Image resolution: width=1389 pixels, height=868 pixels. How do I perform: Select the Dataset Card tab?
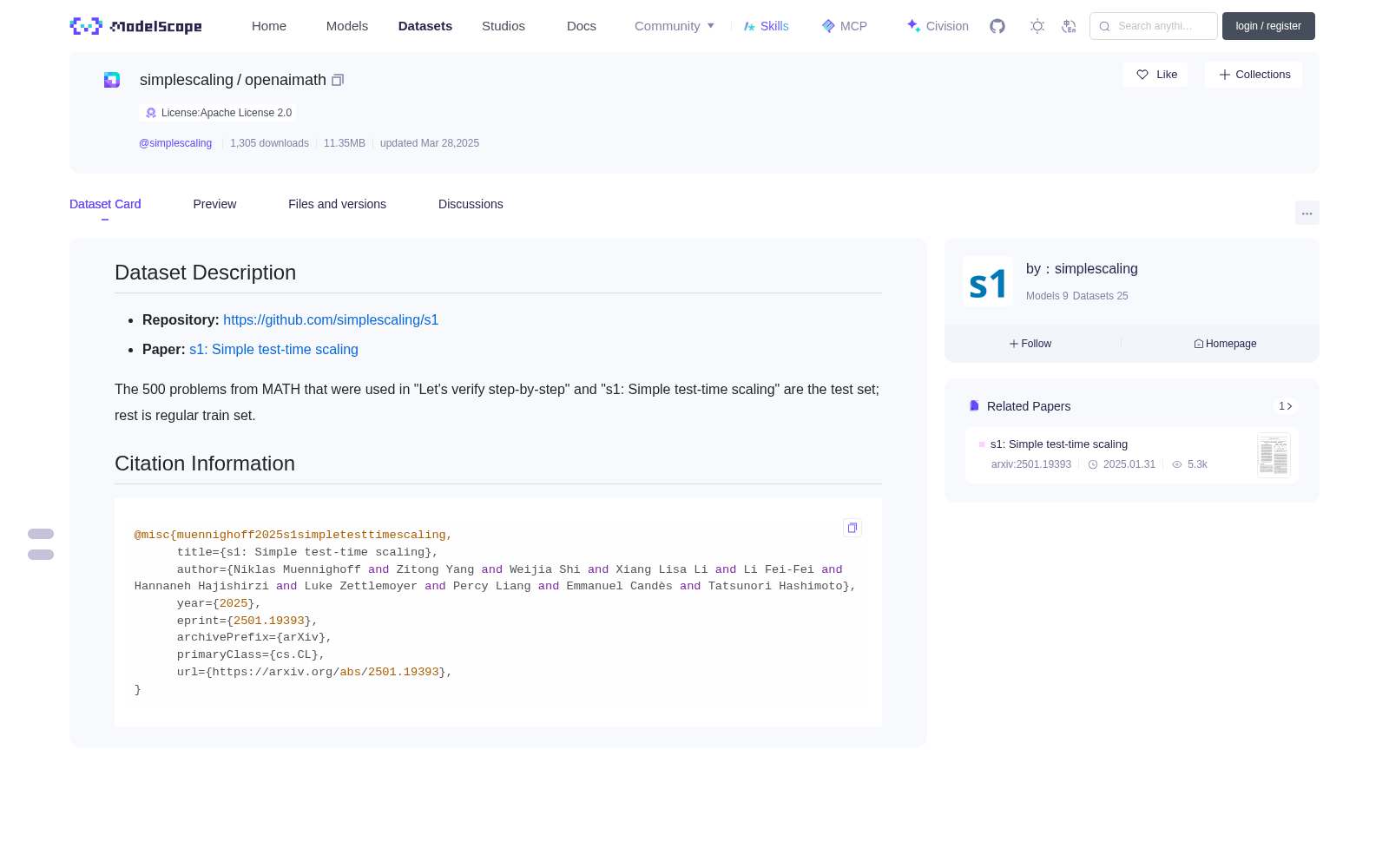[x=105, y=204]
